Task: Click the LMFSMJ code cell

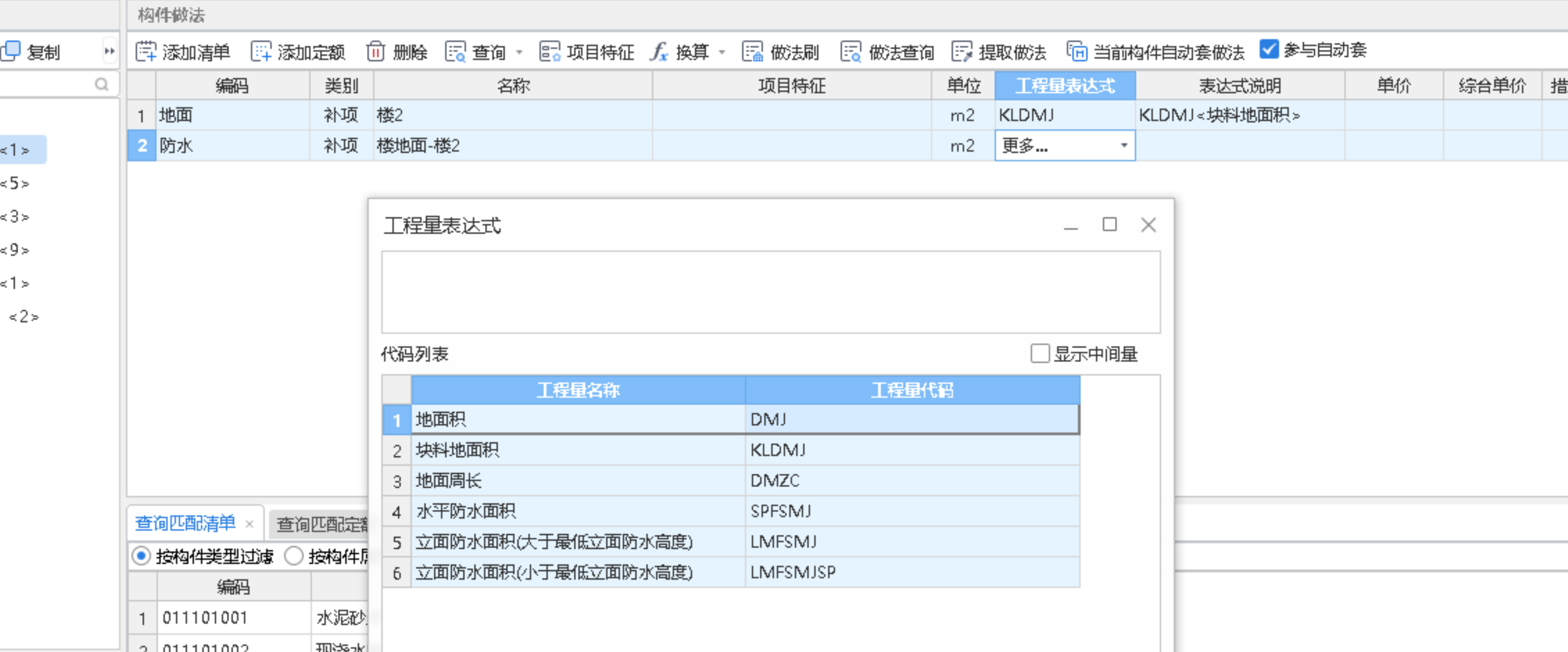Action: click(912, 541)
